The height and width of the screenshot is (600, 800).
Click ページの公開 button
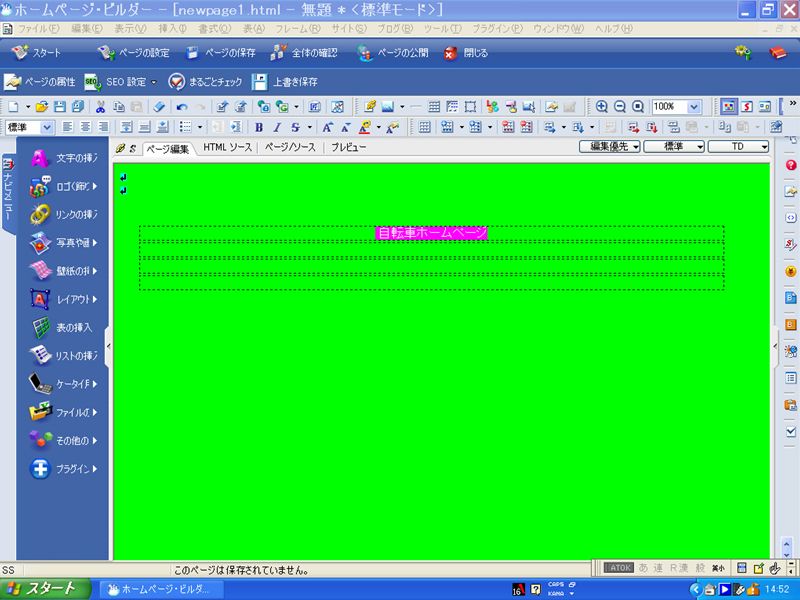pos(393,53)
